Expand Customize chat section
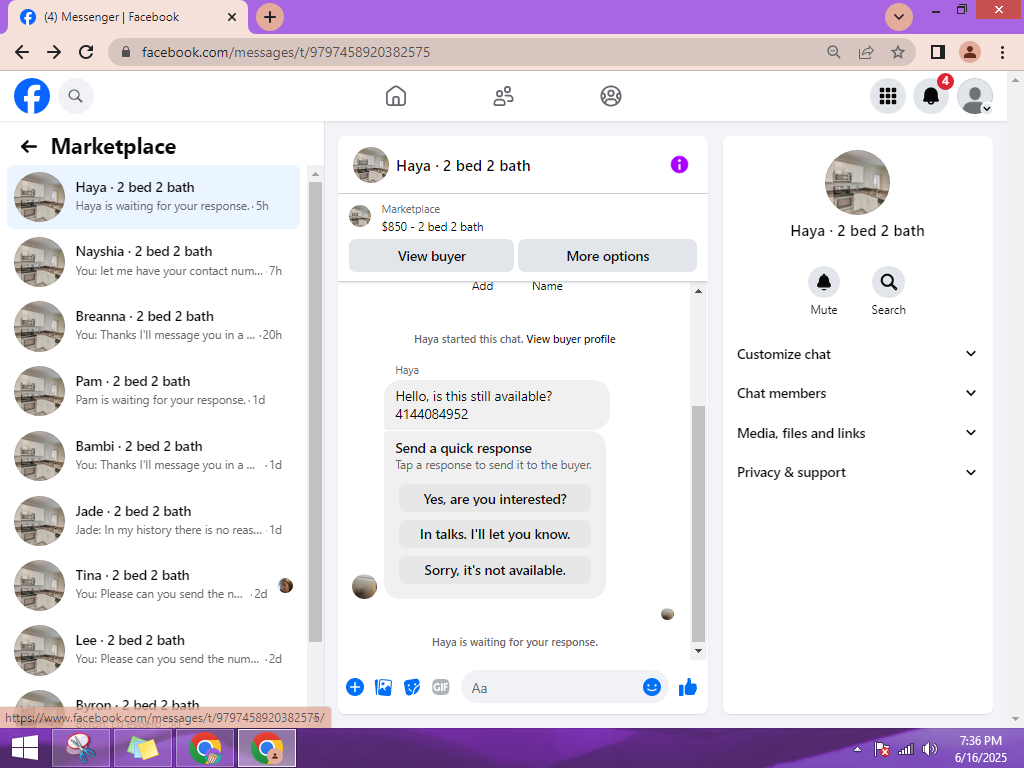This screenshot has height=768, width=1024. (857, 354)
